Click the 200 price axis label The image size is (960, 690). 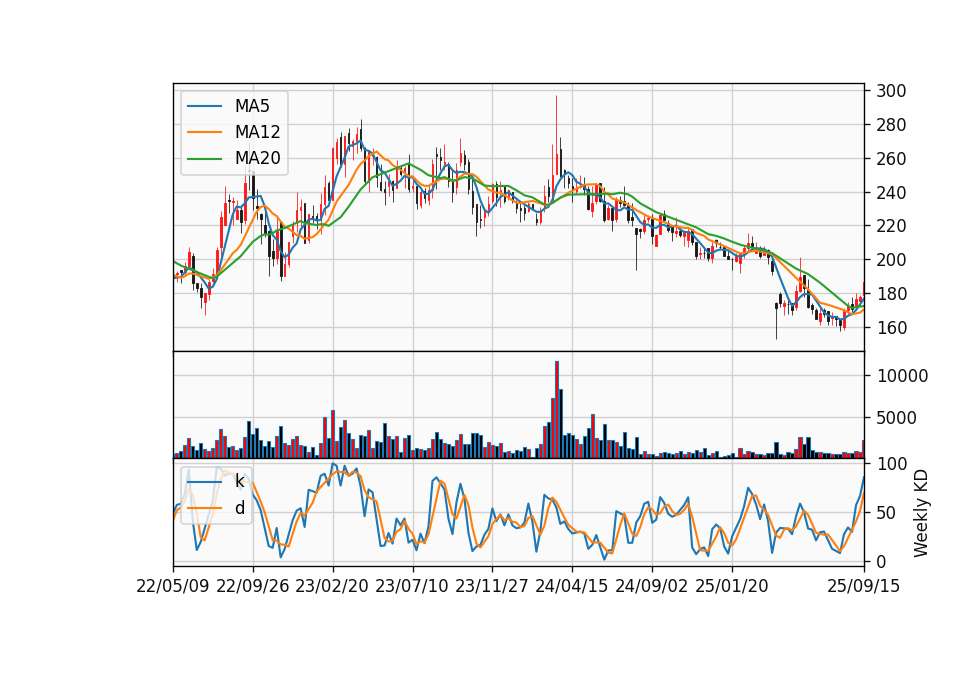pyautogui.click(x=891, y=260)
